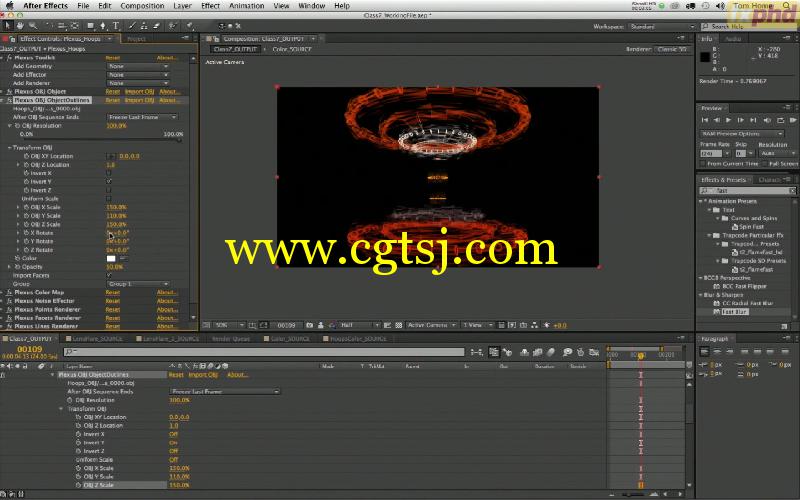Click the Preview play button
This screenshot has width=800, height=500.
tap(729, 120)
